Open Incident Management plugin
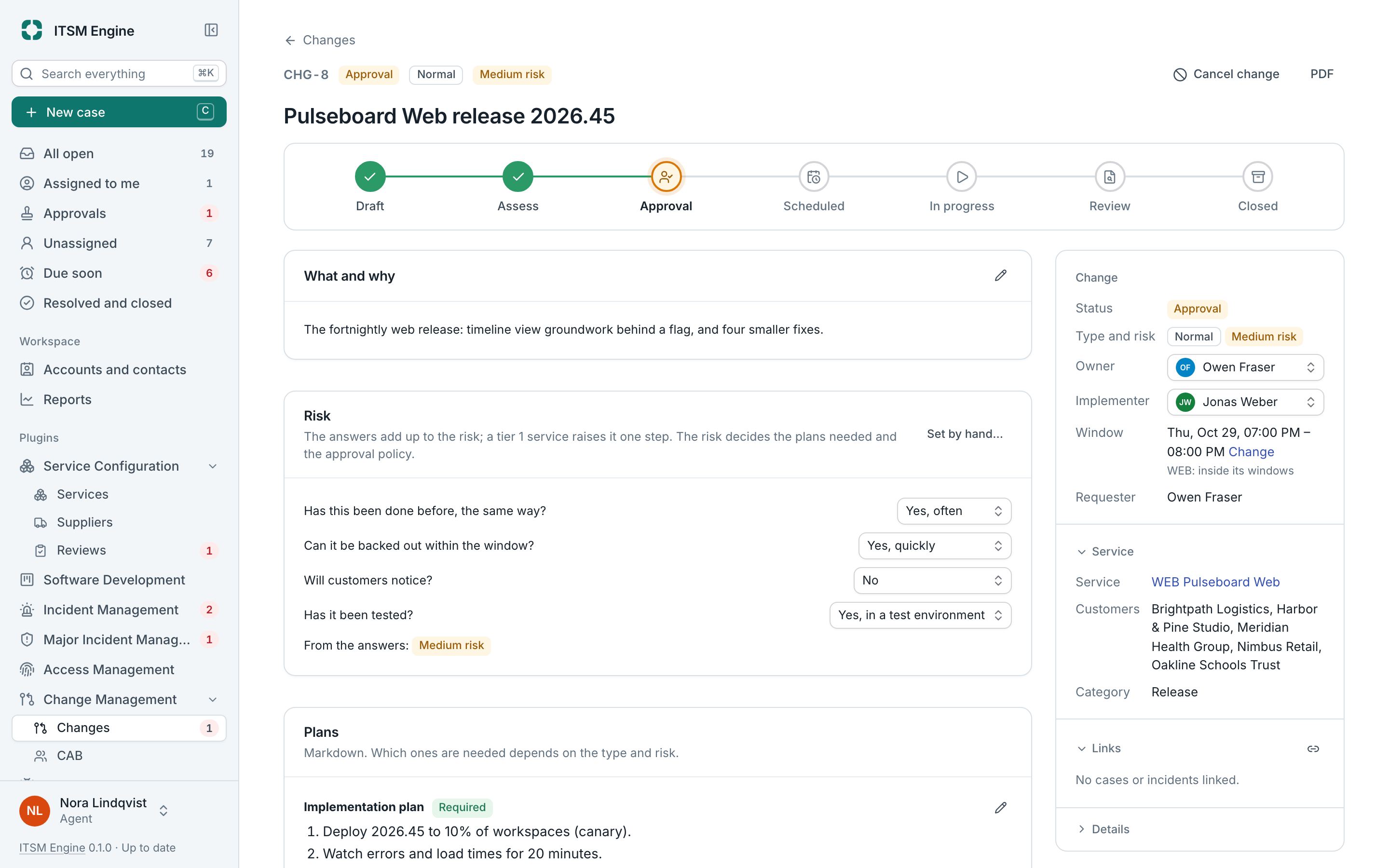Image resolution: width=1389 pixels, height=868 pixels. [119, 610]
